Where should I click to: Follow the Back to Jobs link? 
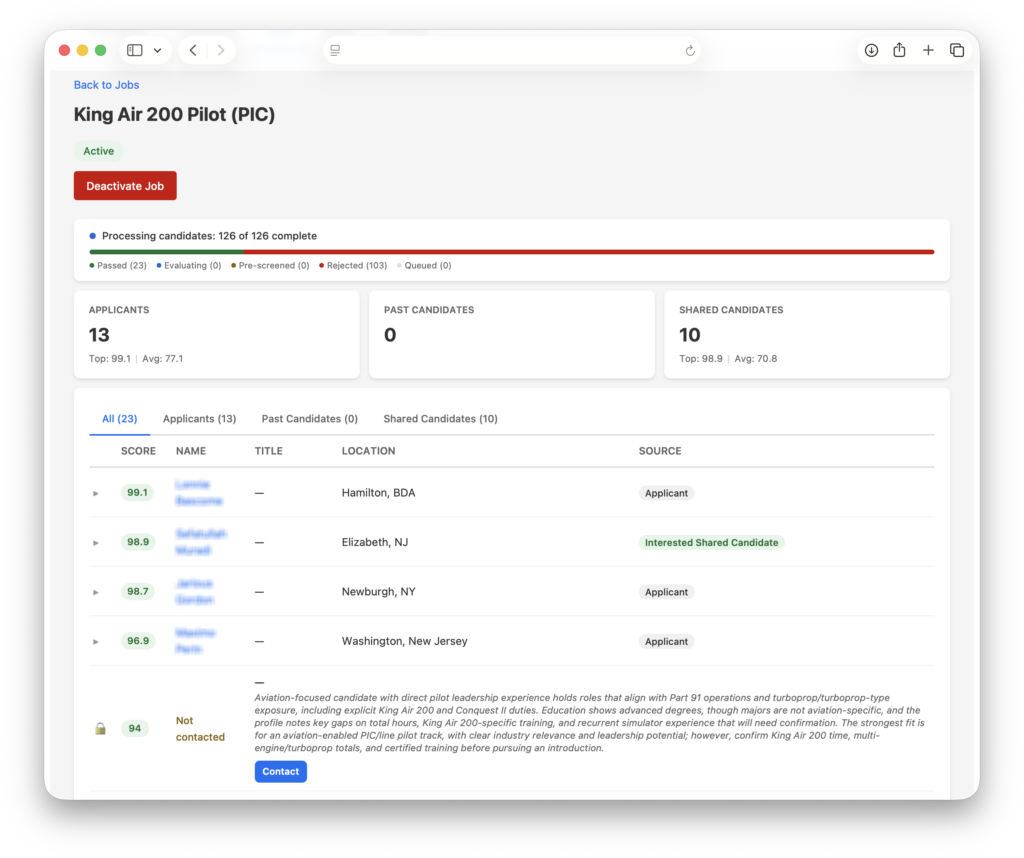(106, 85)
